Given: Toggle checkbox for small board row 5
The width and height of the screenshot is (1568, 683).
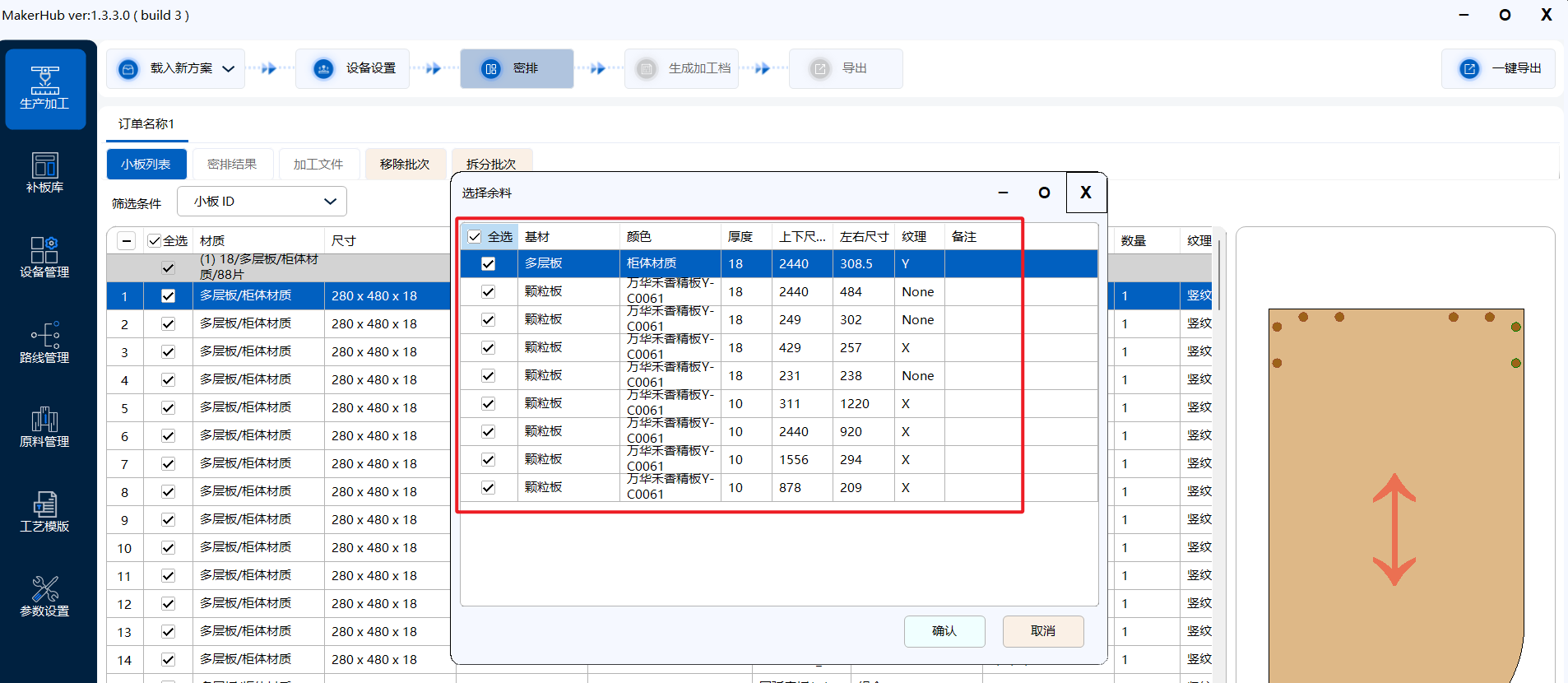Looking at the screenshot, I should (169, 408).
